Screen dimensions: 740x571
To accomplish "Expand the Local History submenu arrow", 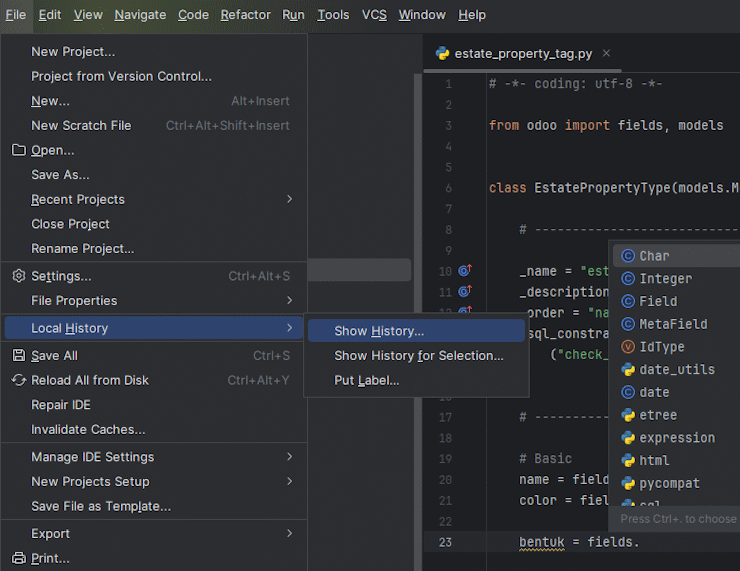I will tap(289, 327).
